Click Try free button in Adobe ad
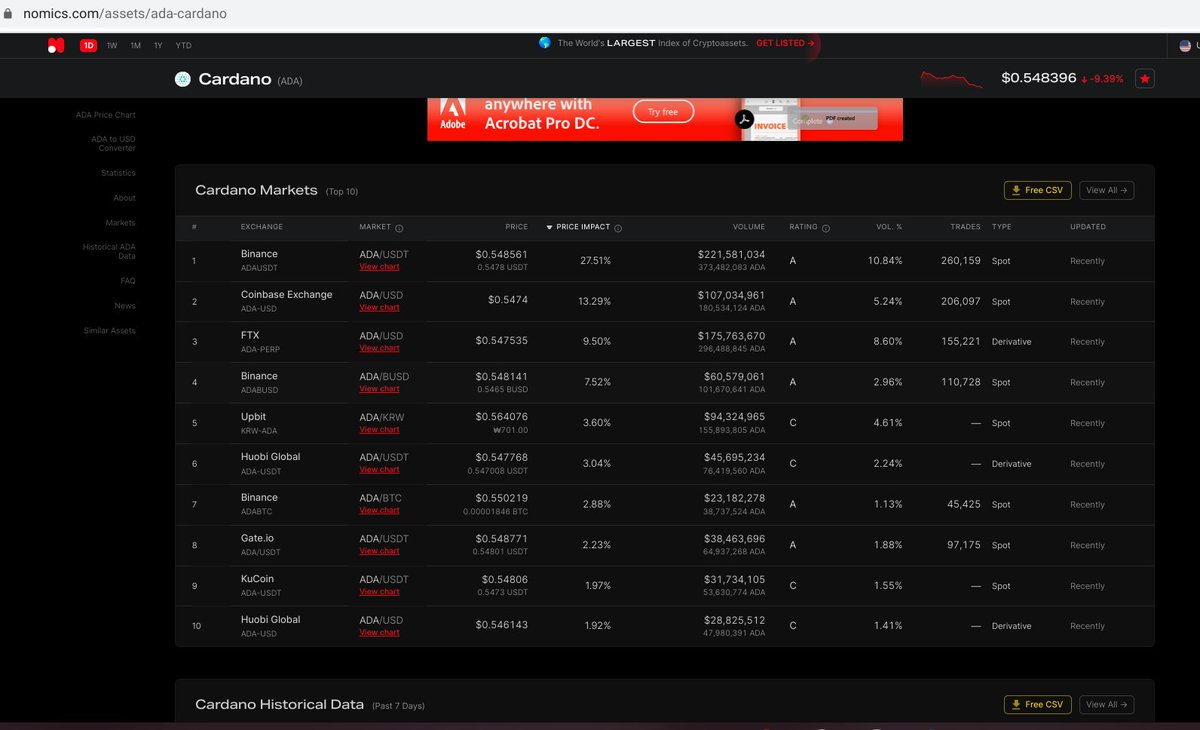 [663, 112]
